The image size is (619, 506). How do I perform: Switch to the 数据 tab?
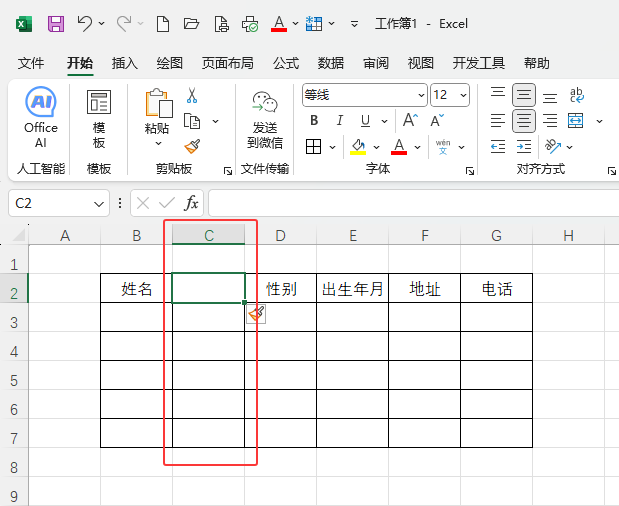tap(331, 63)
